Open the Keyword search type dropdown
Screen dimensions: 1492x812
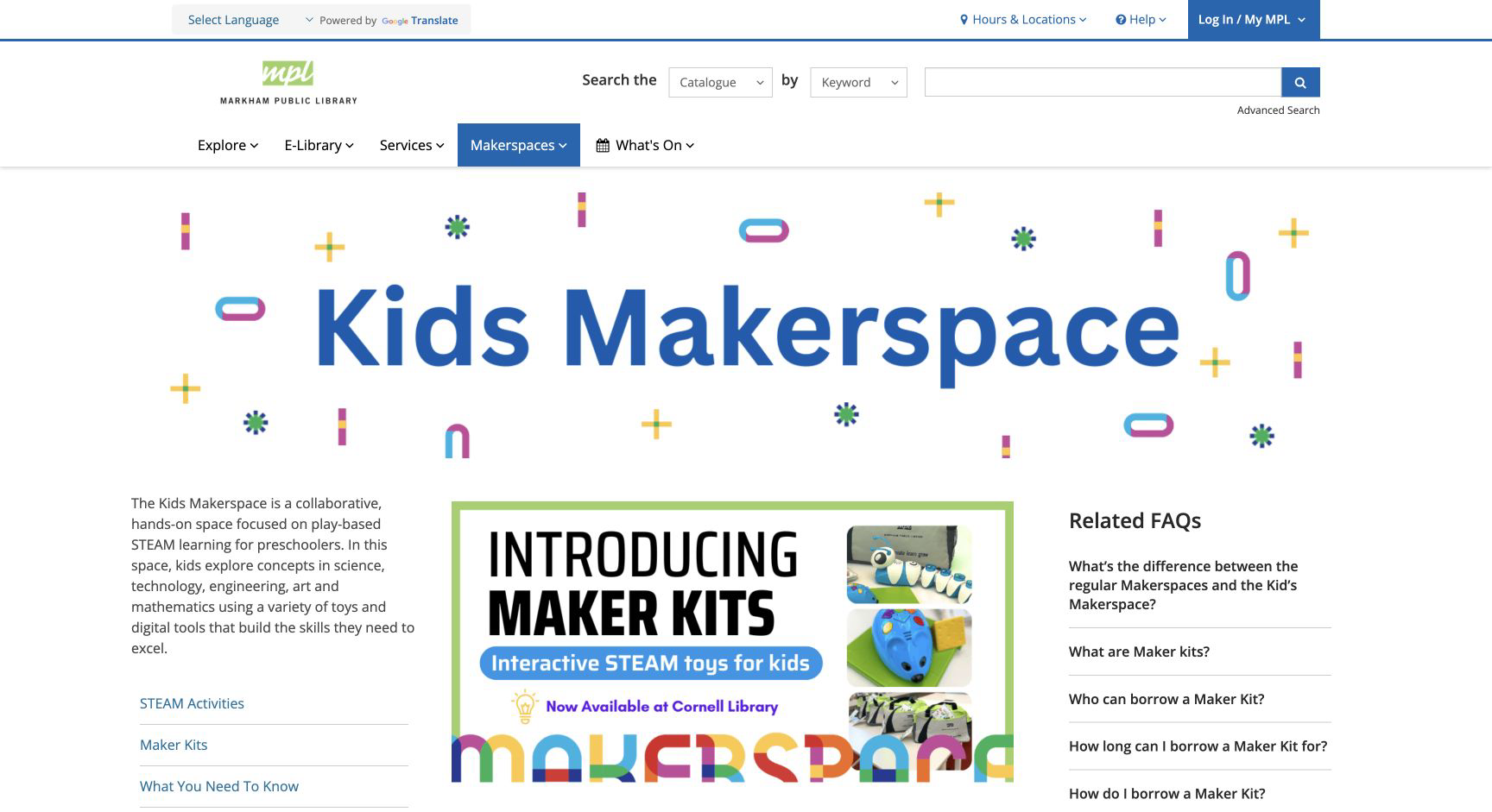858,82
